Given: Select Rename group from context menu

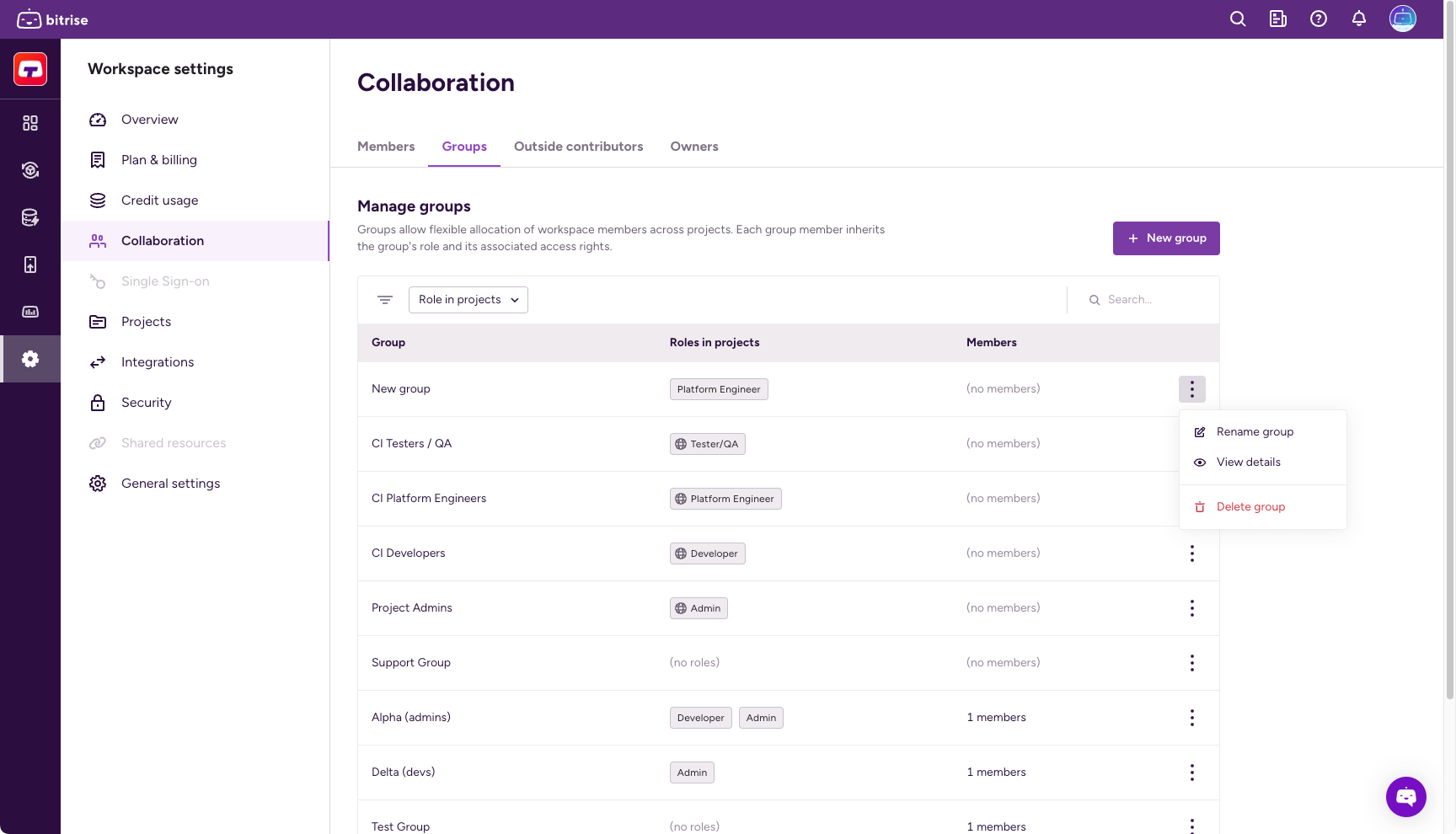Looking at the screenshot, I should coord(1254,432).
